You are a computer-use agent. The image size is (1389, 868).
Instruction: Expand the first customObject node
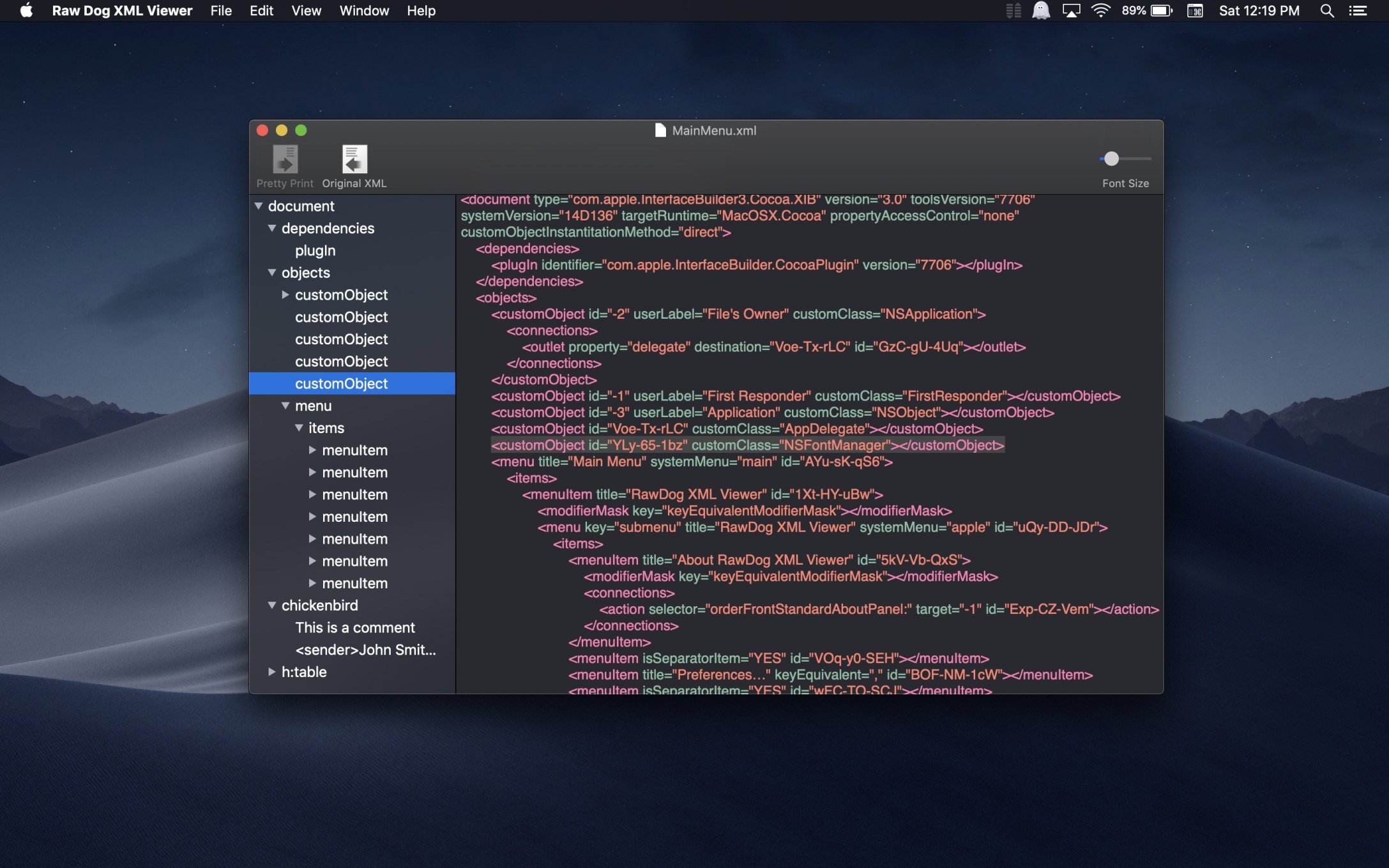pos(285,295)
